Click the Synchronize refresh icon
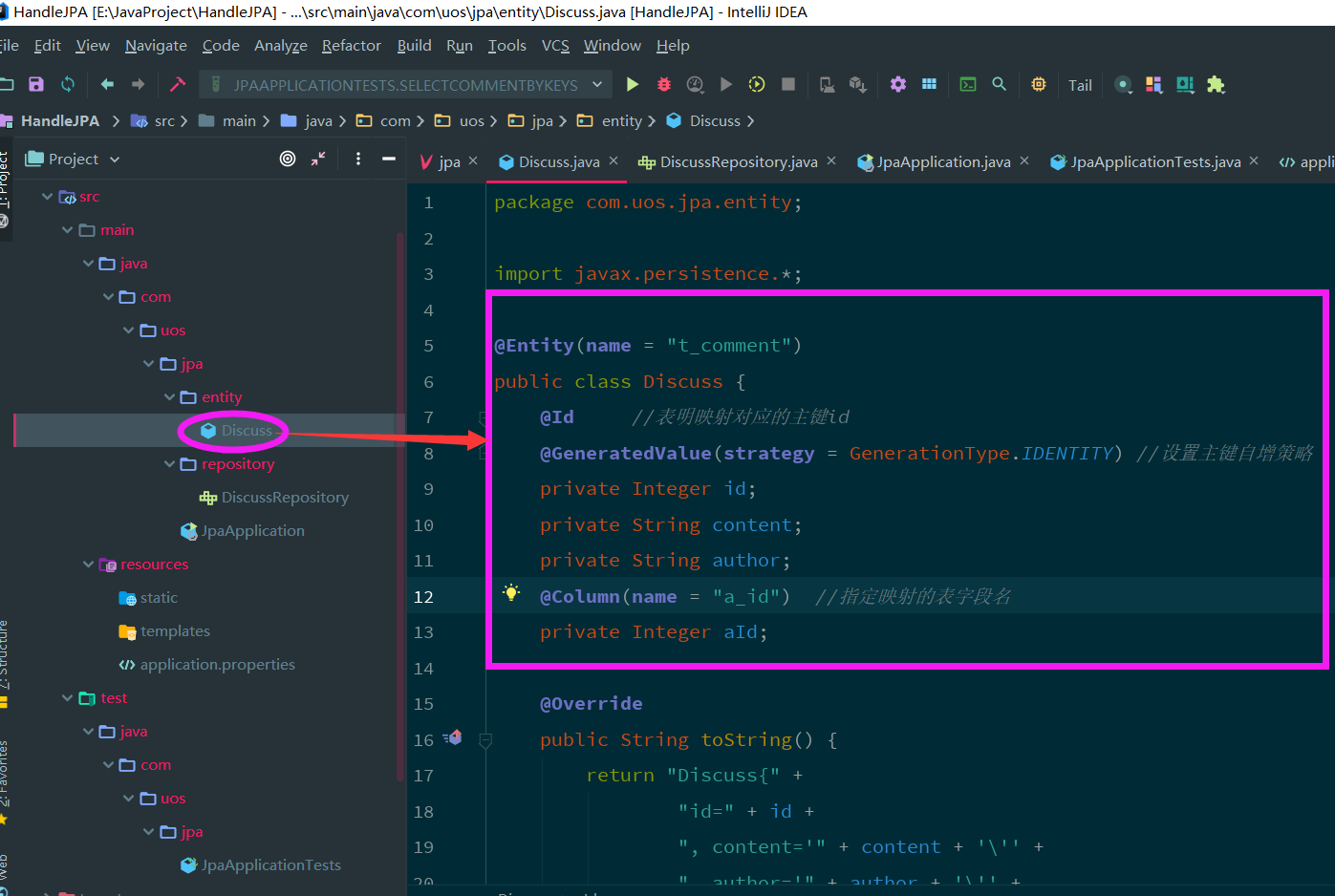 tap(68, 85)
